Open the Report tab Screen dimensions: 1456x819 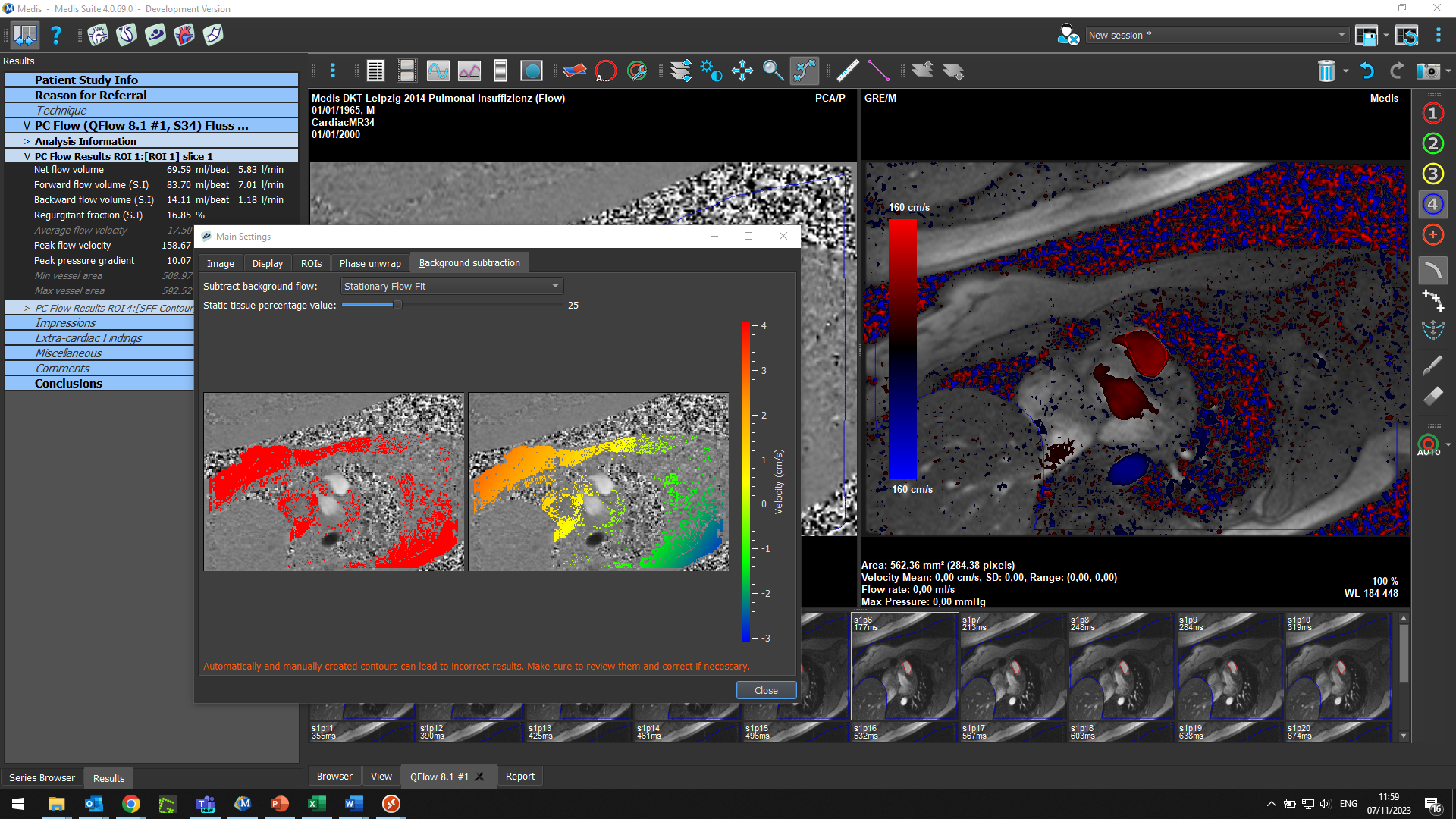(519, 777)
